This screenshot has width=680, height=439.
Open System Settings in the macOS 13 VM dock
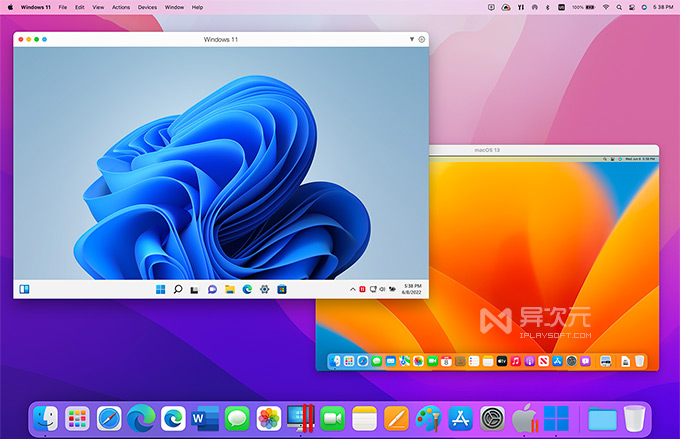572,361
